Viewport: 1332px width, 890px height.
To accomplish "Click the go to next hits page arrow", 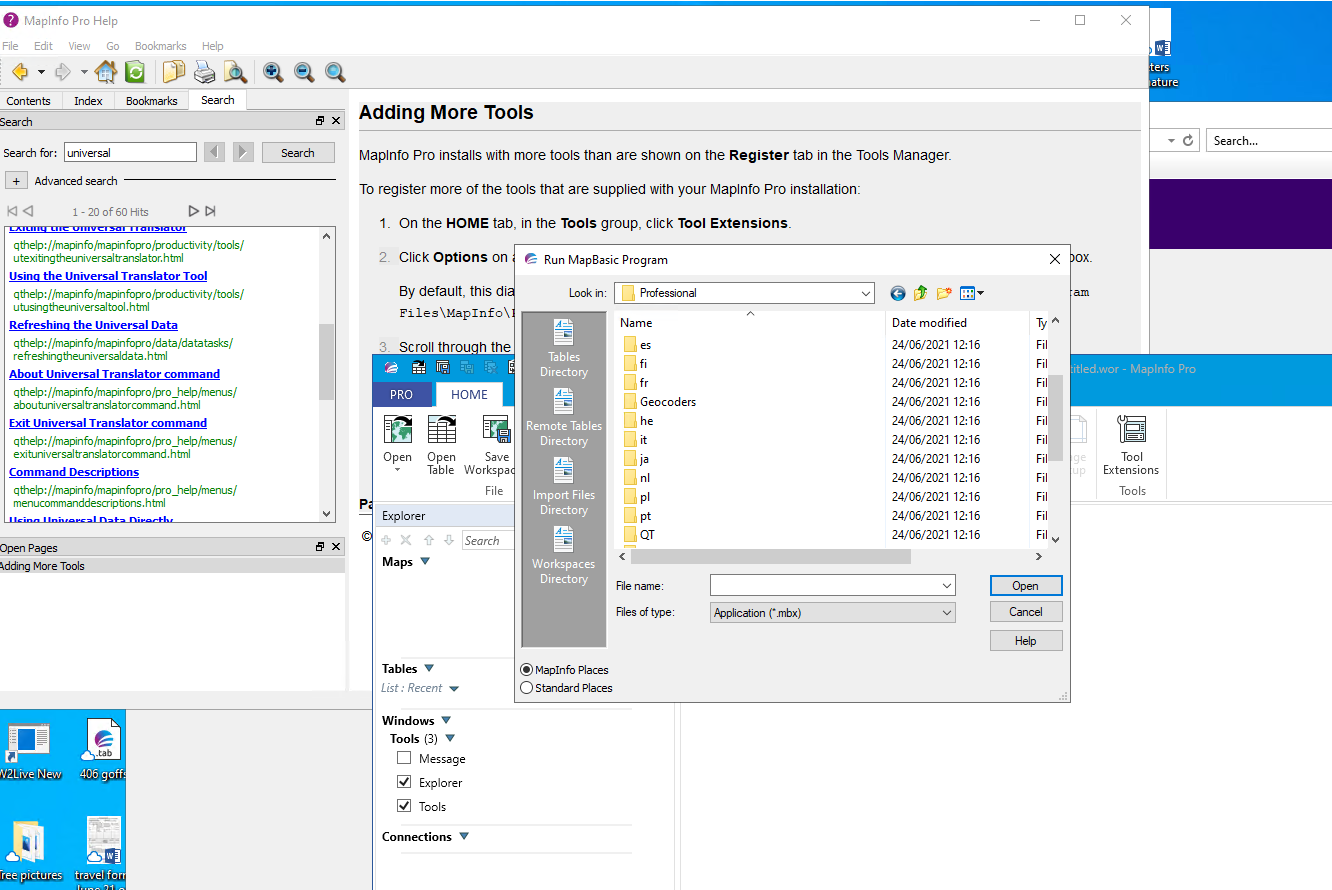I will (x=194, y=211).
